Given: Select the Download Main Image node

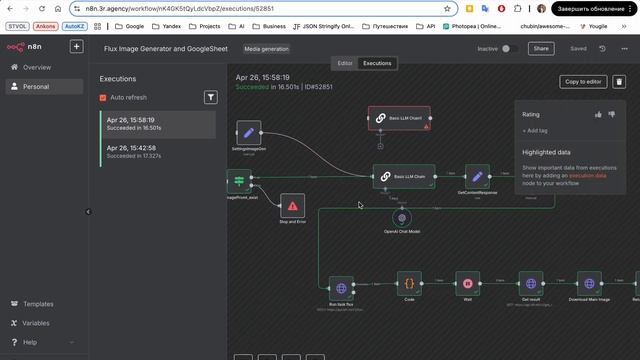Looking at the screenshot, I should pyautogui.click(x=589, y=284).
